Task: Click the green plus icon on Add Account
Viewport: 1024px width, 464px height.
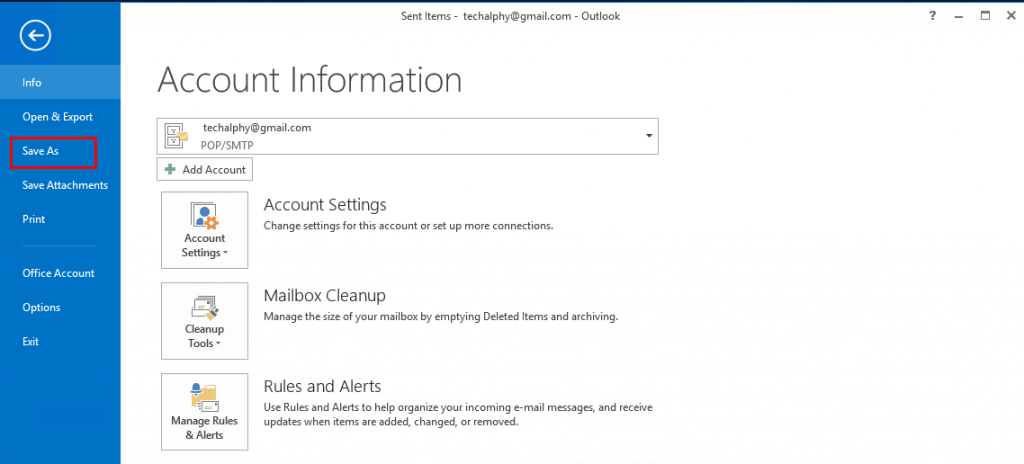Action: [170, 169]
